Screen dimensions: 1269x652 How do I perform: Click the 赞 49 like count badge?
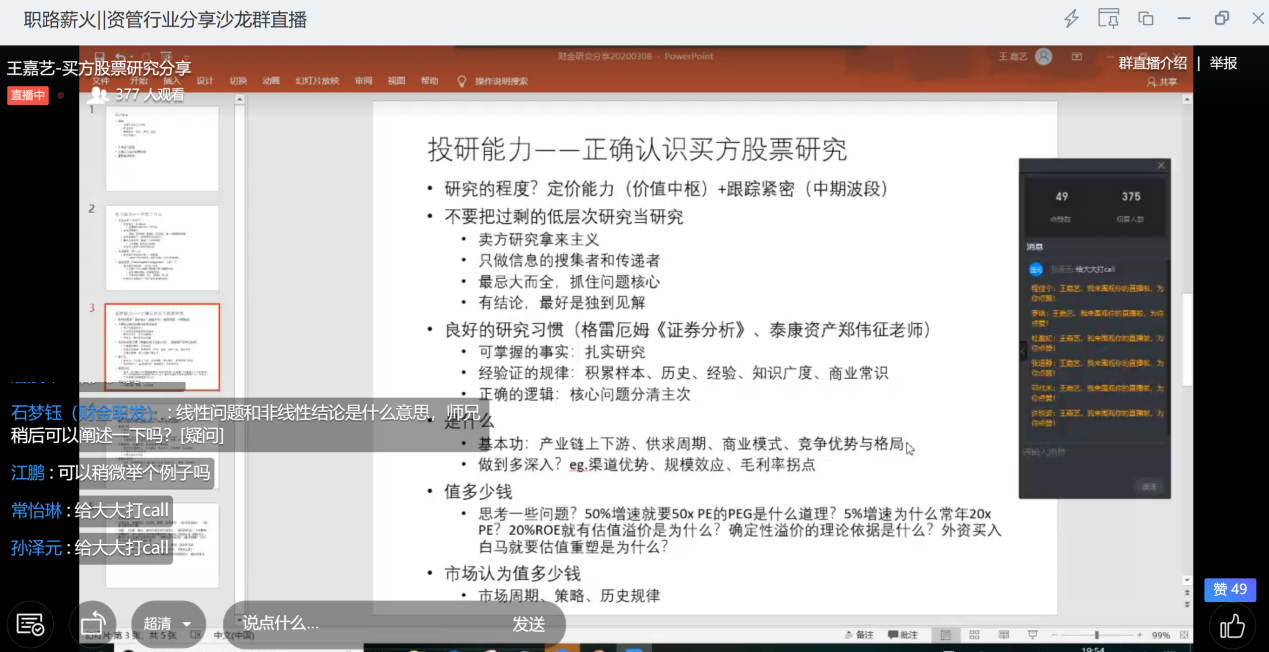coord(1230,589)
